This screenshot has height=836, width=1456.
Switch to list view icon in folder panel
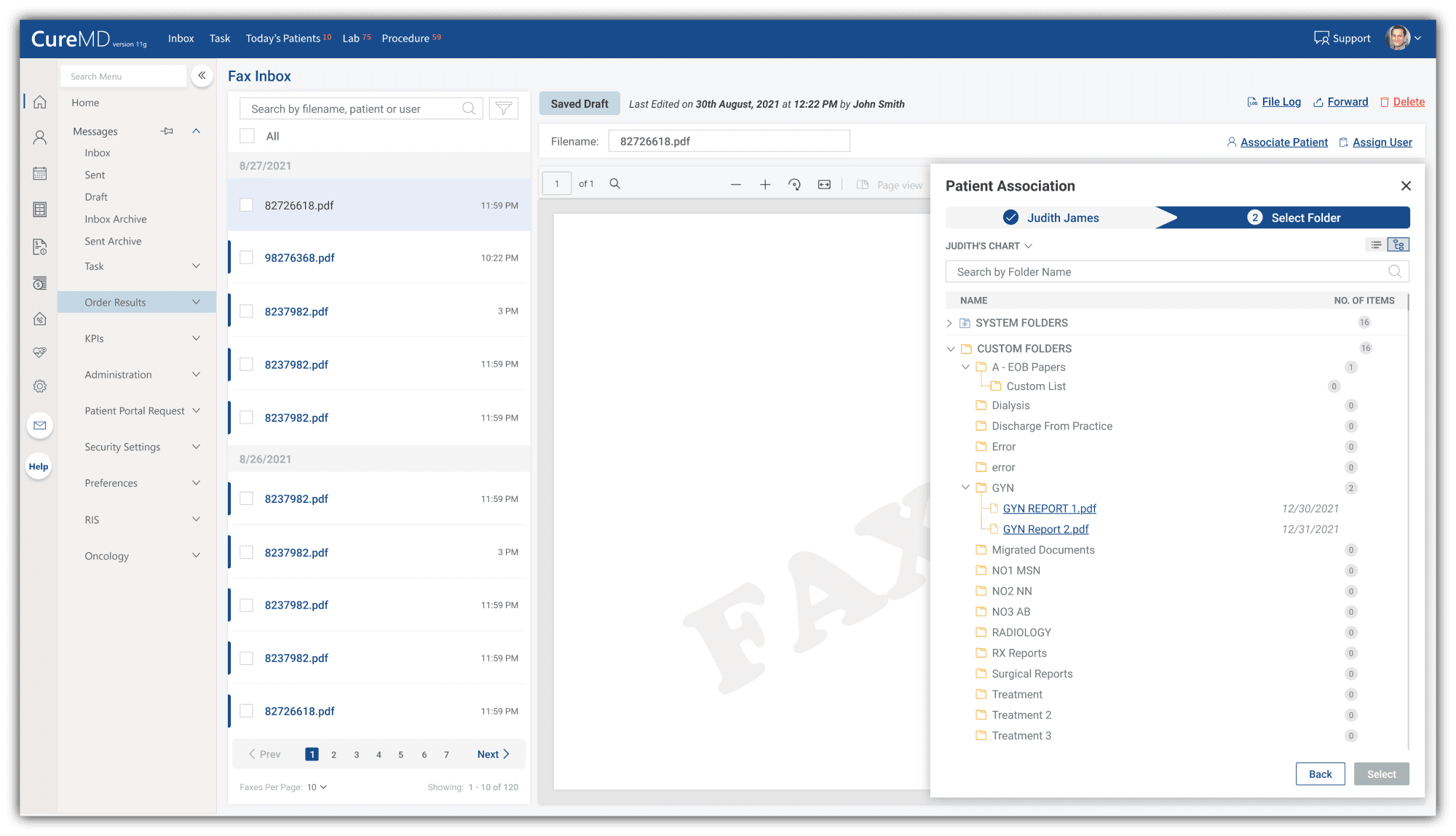point(1376,245)
